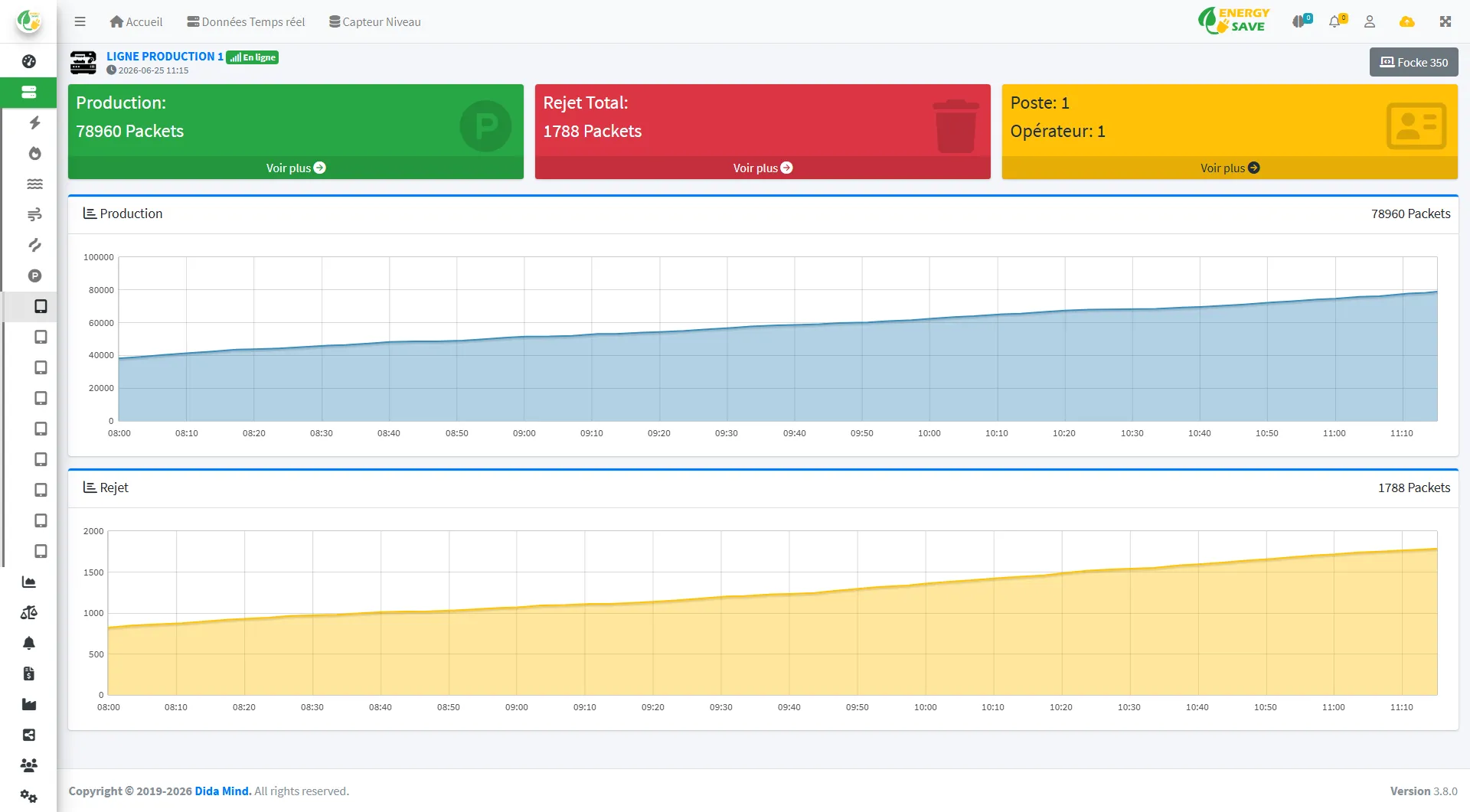Viewport: 1470px width, 812px height.
Task: Click the Focke 350 button
Action: (1413, 62)
